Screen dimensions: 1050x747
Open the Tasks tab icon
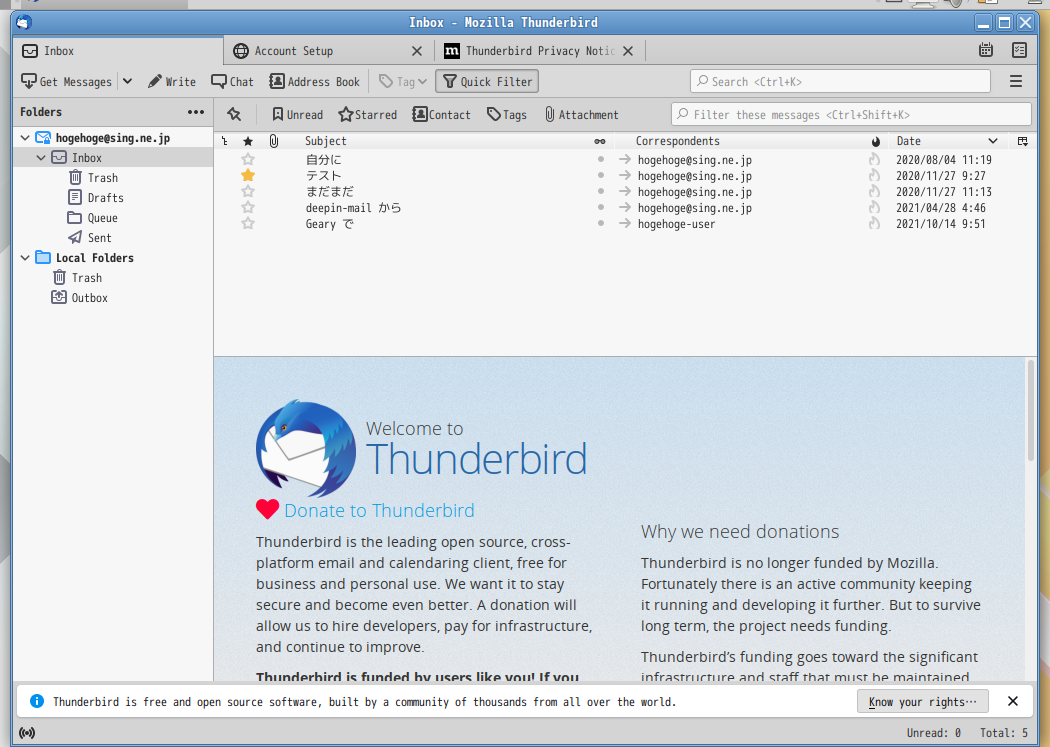coord(1019,50)
